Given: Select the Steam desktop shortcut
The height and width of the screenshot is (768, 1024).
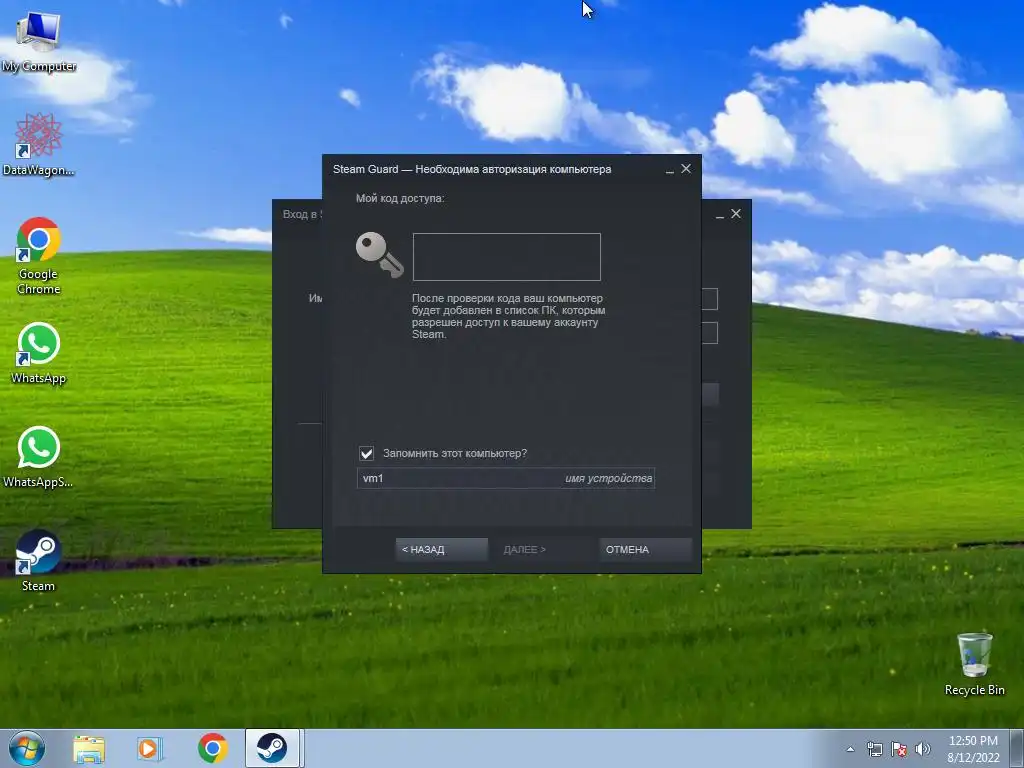Looking at the screenshot, I should click(x=39, y=561).
